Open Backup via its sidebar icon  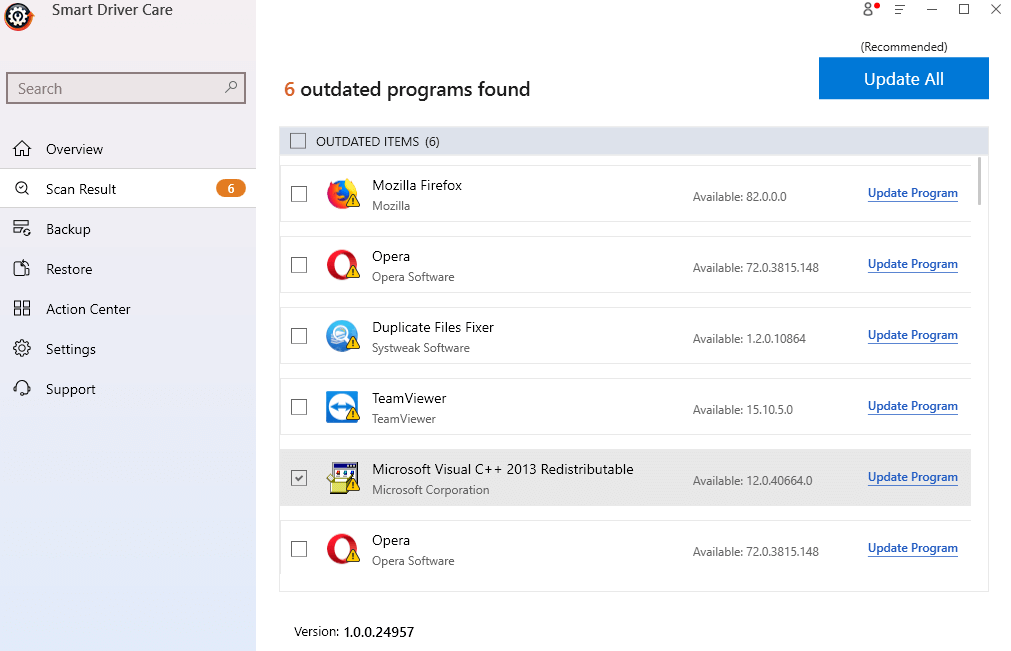pos(22,228)
